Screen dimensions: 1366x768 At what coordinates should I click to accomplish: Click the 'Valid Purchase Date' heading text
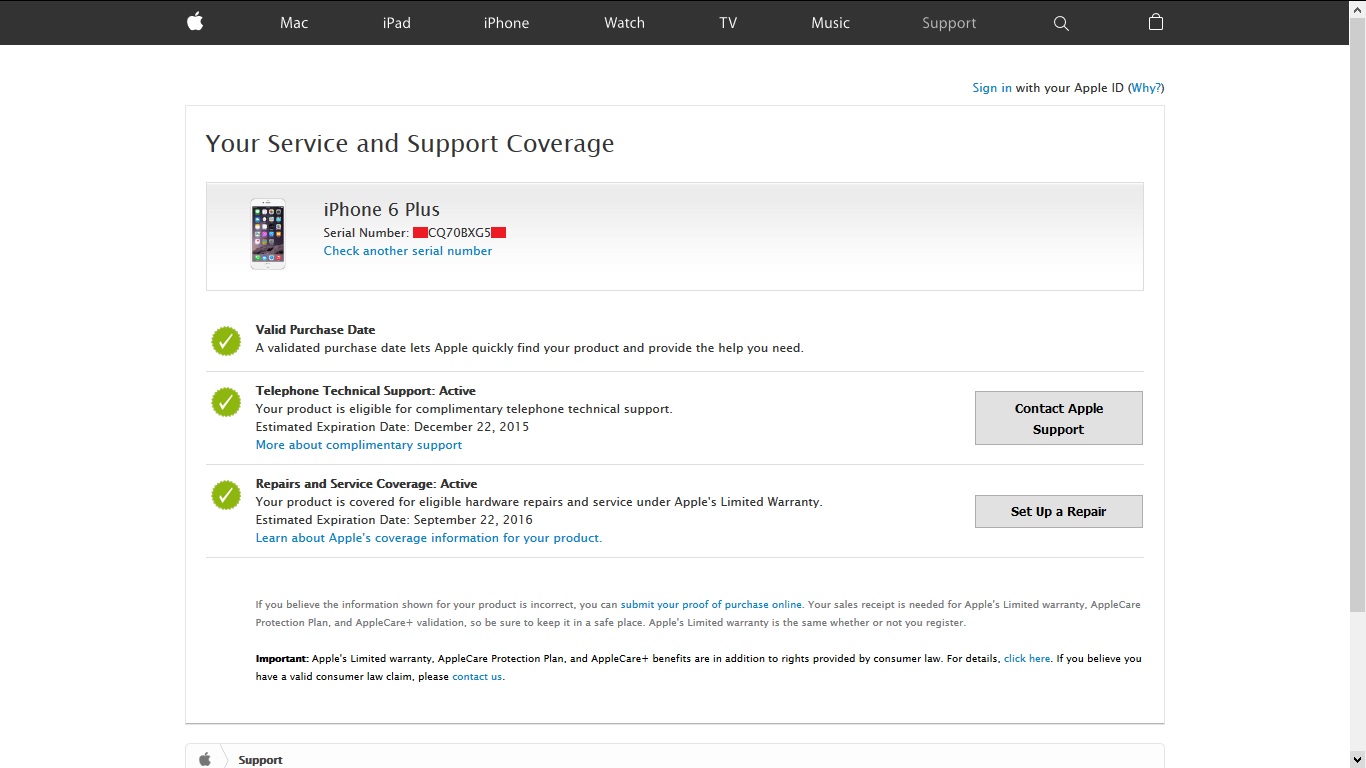click(x=315, y=330)
